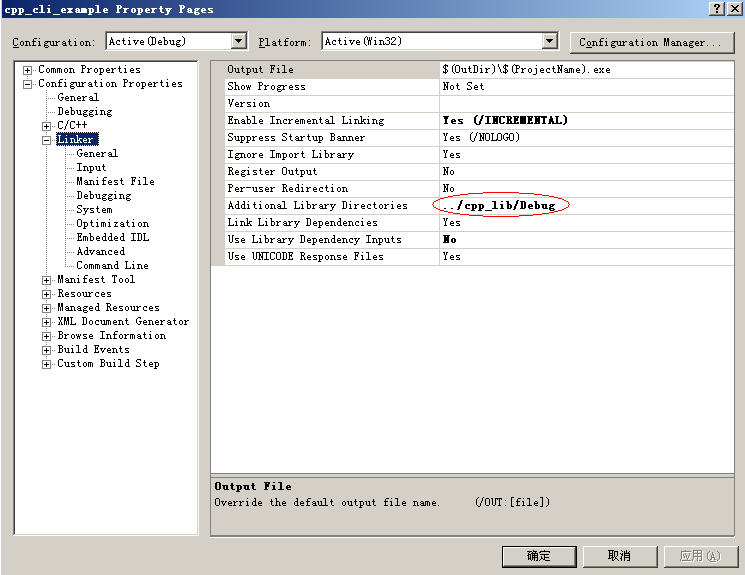Click the Output File value field
The height and width of the screenshot is (575, 745).
tap(585, 70)
